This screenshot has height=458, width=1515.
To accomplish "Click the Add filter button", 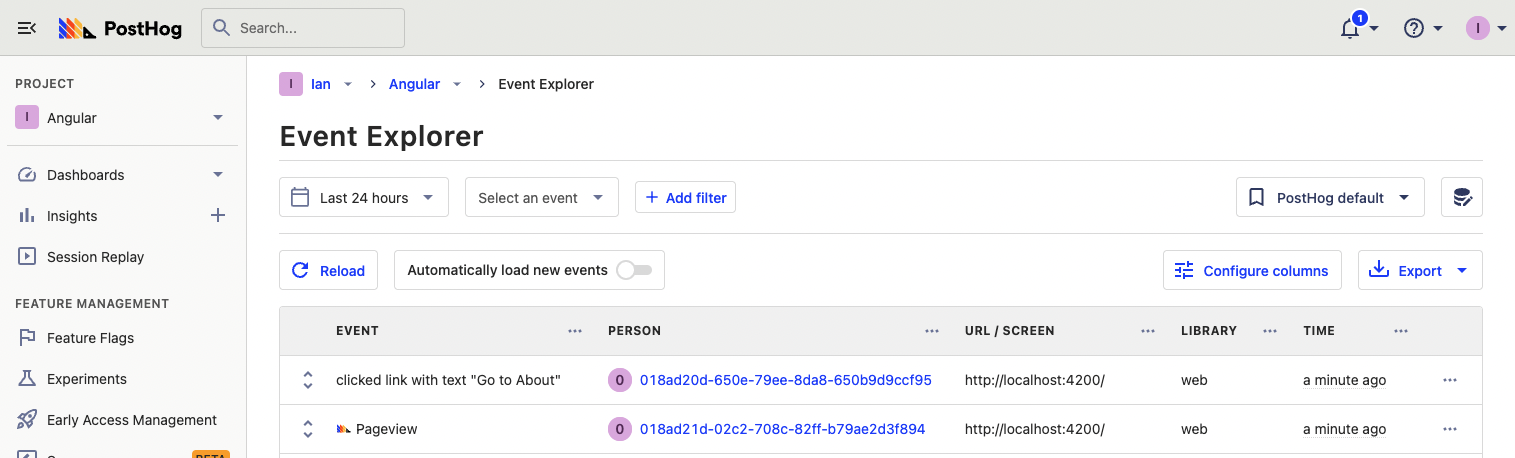I will pos(685,198).
